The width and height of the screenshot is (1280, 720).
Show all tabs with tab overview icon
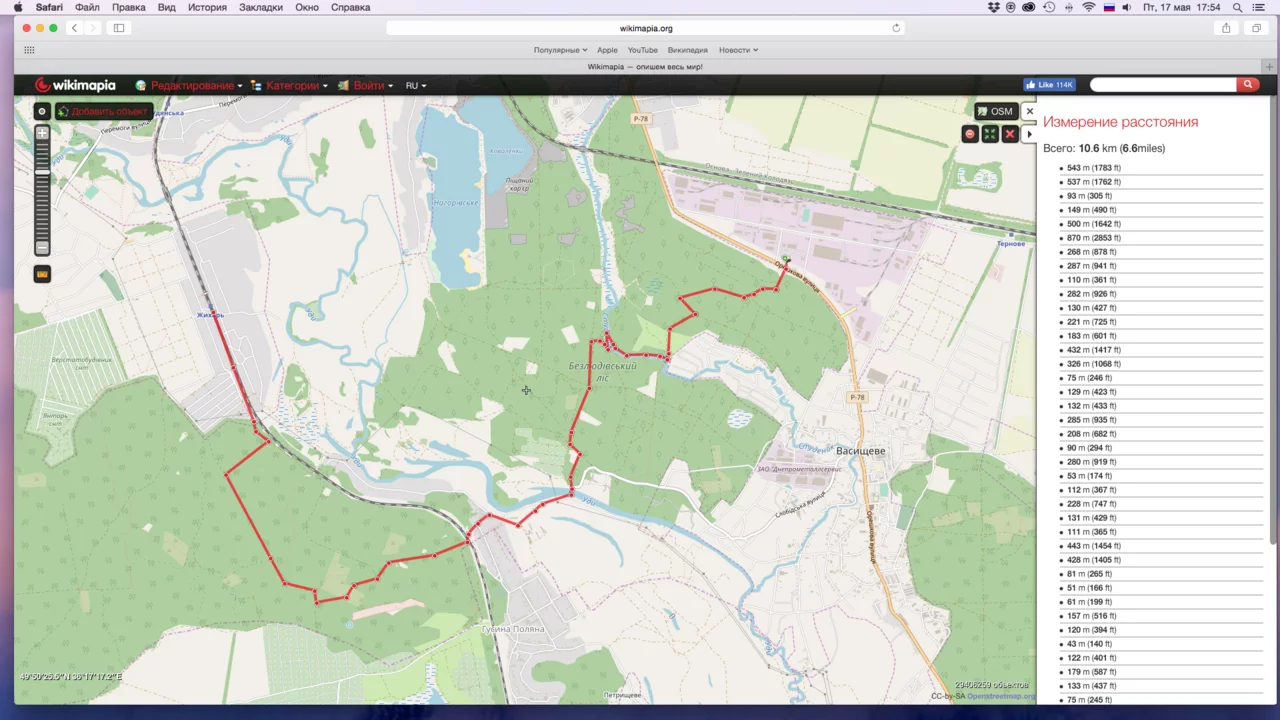point(1256,28)
